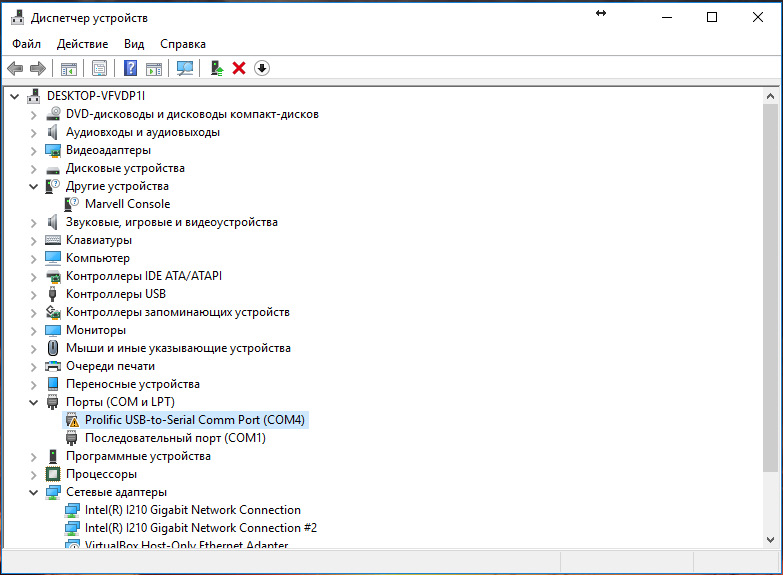This screenshot has width=783, height=575.
Task: Toggle the action pane toolbar icon
Action: click(x=154, y=68)
